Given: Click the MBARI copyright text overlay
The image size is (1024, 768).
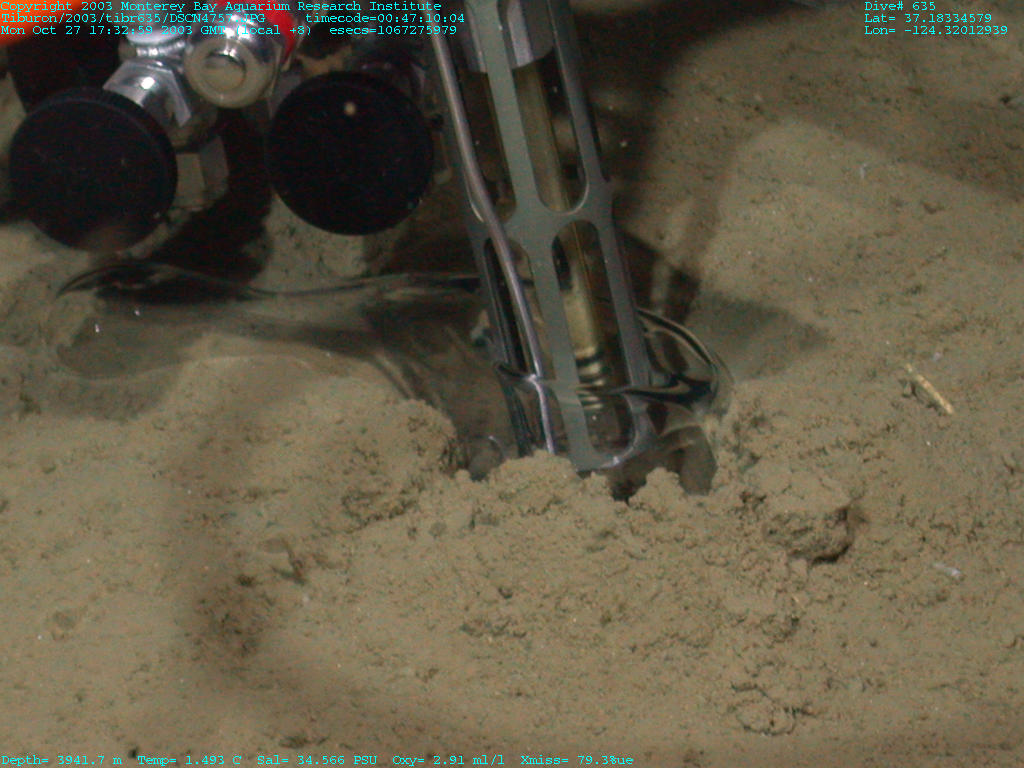Looking at the screenshot, I should 220,6.
